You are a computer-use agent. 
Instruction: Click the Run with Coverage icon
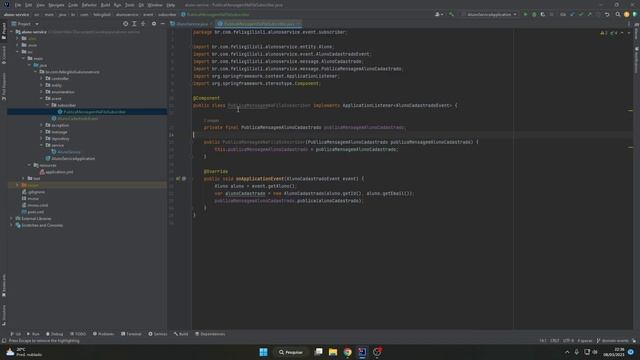point(542,14)
